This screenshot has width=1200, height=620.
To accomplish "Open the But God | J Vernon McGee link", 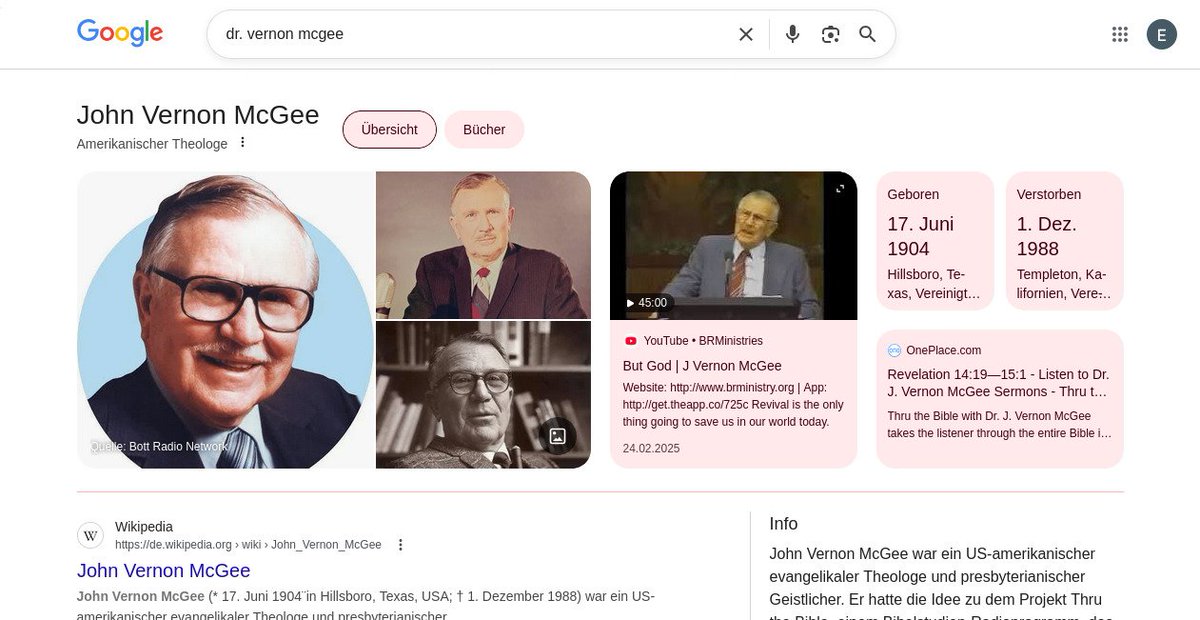I will (x=702, y=366).
